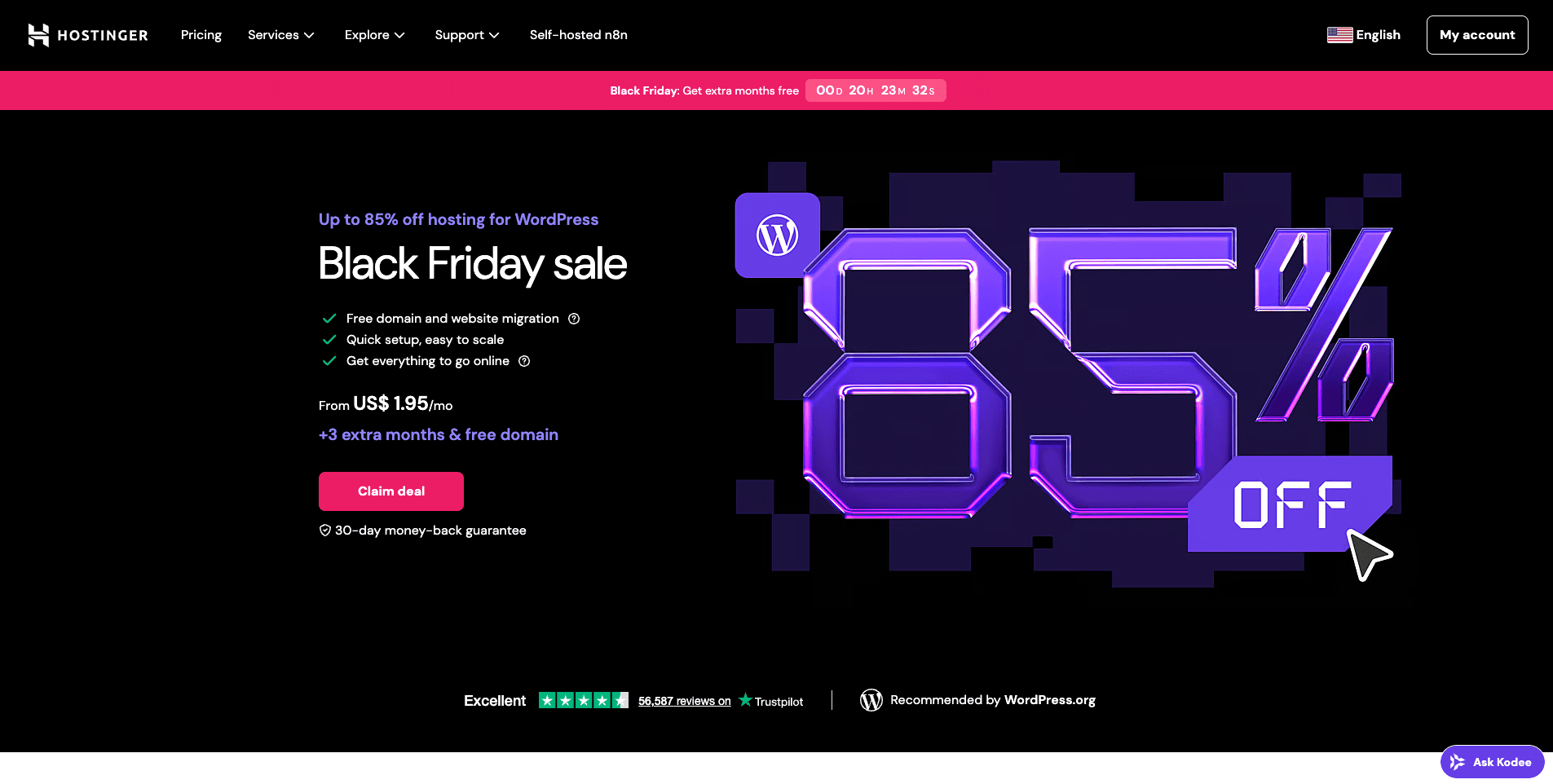Click the money-back guarantee shield icon
Viewport: 1553px width, 784px height.
[324, 531]
